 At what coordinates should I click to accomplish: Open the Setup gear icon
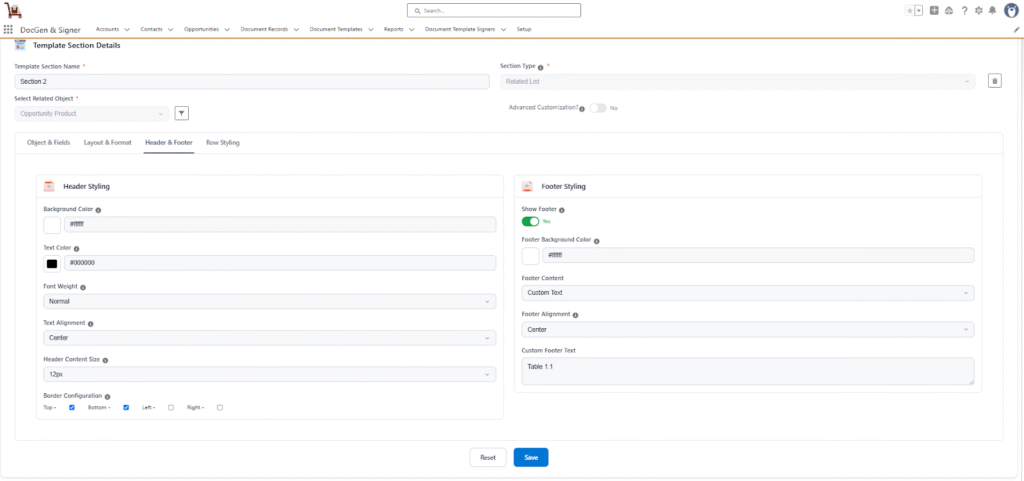coord(977,10)
